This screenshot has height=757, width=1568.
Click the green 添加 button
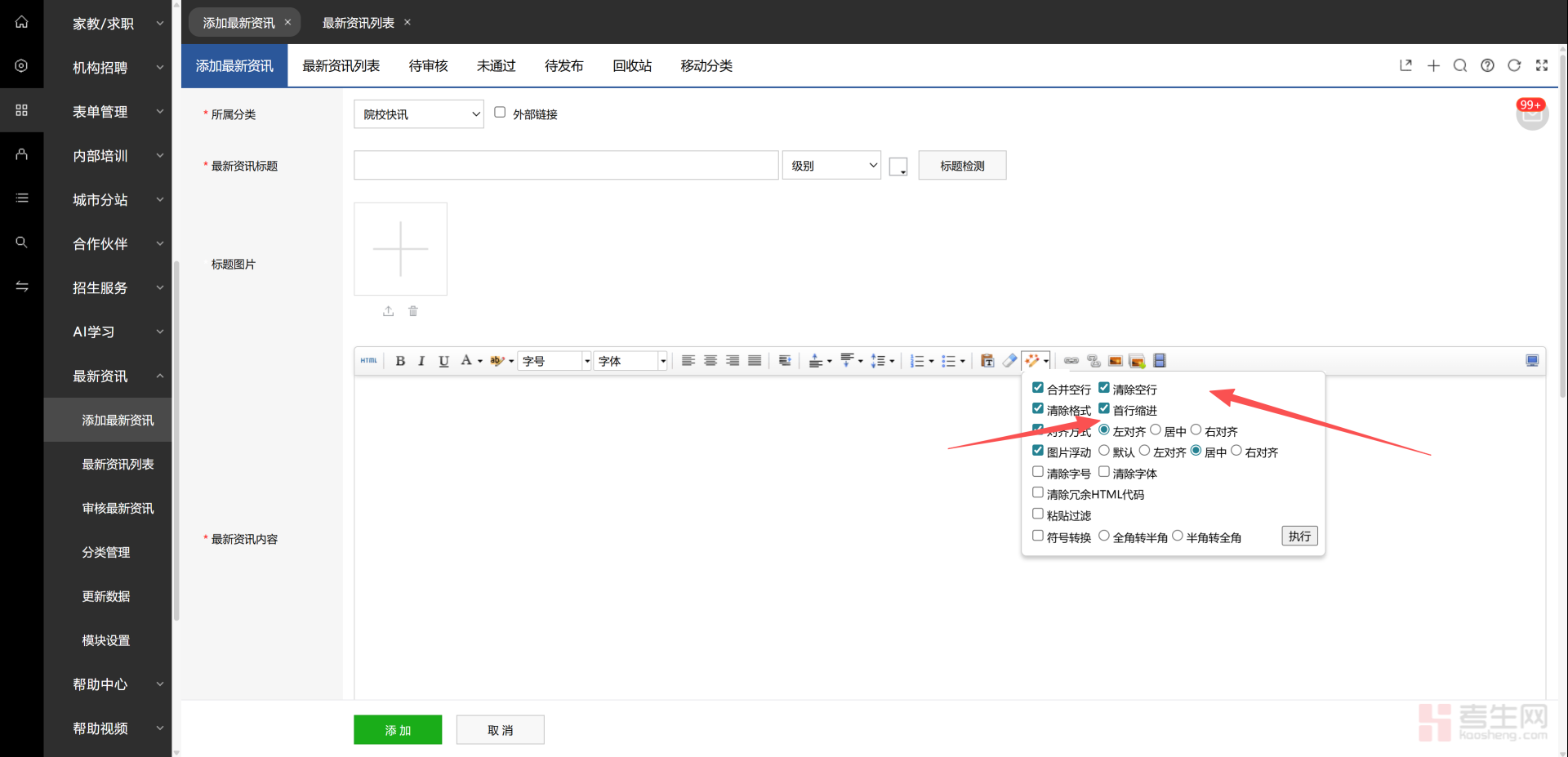(398, 730)
